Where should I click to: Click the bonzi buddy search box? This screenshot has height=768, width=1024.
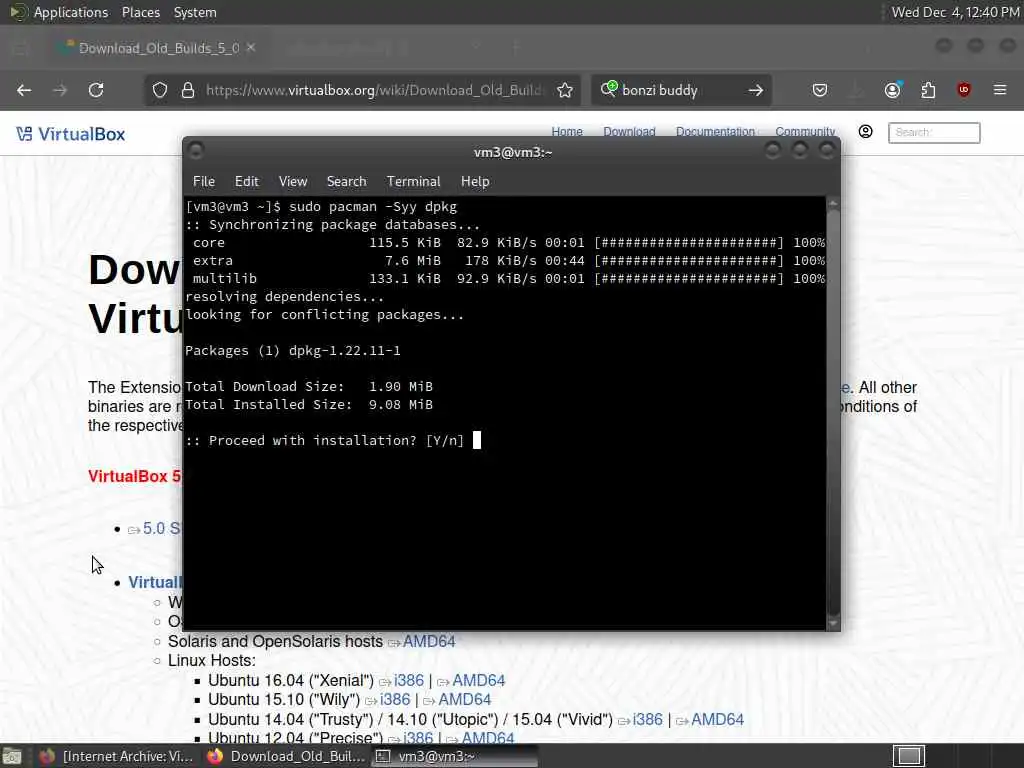coord(679,90)
